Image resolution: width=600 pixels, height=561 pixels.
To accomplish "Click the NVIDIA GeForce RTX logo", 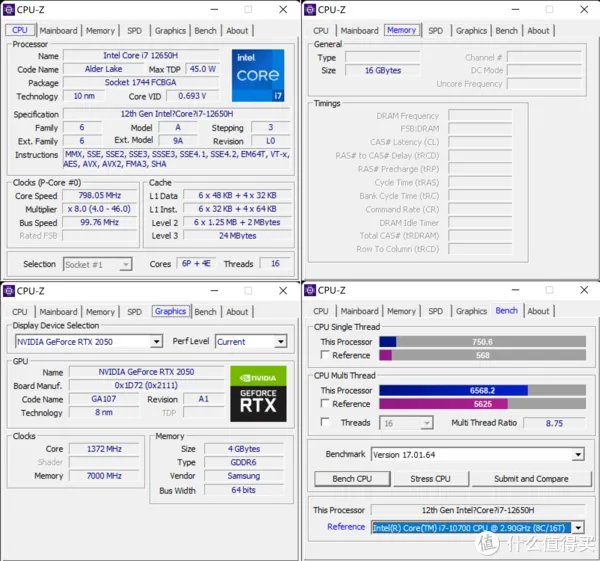I will [x=258, y=394].
